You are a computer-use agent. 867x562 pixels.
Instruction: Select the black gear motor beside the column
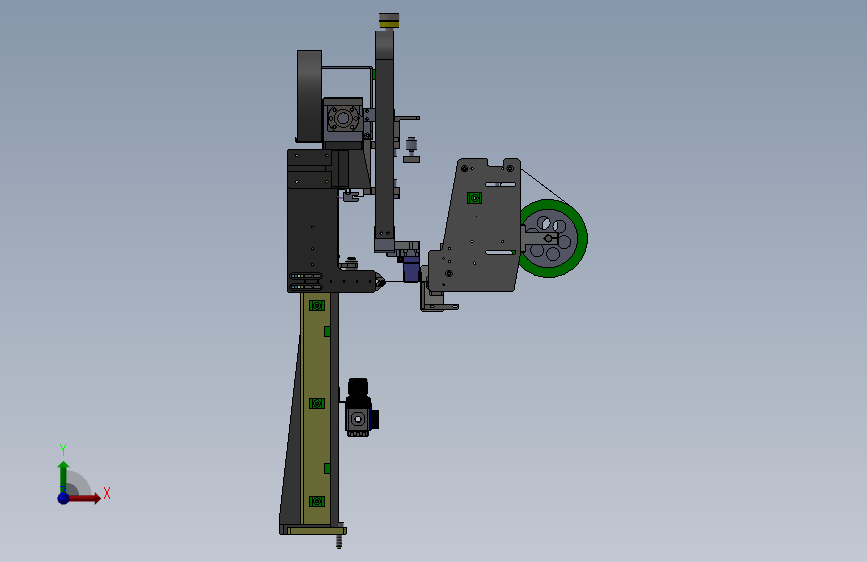tap(361, 408)
